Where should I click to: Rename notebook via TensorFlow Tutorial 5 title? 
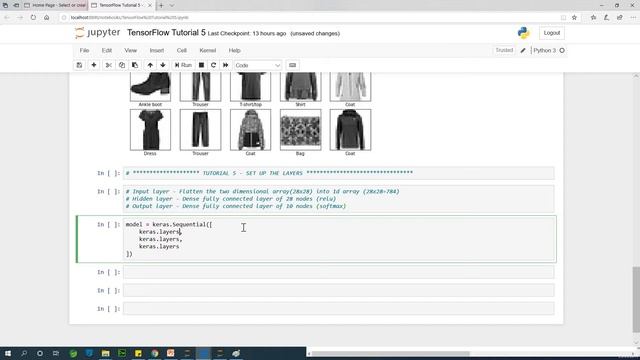[x=166, y=33]
